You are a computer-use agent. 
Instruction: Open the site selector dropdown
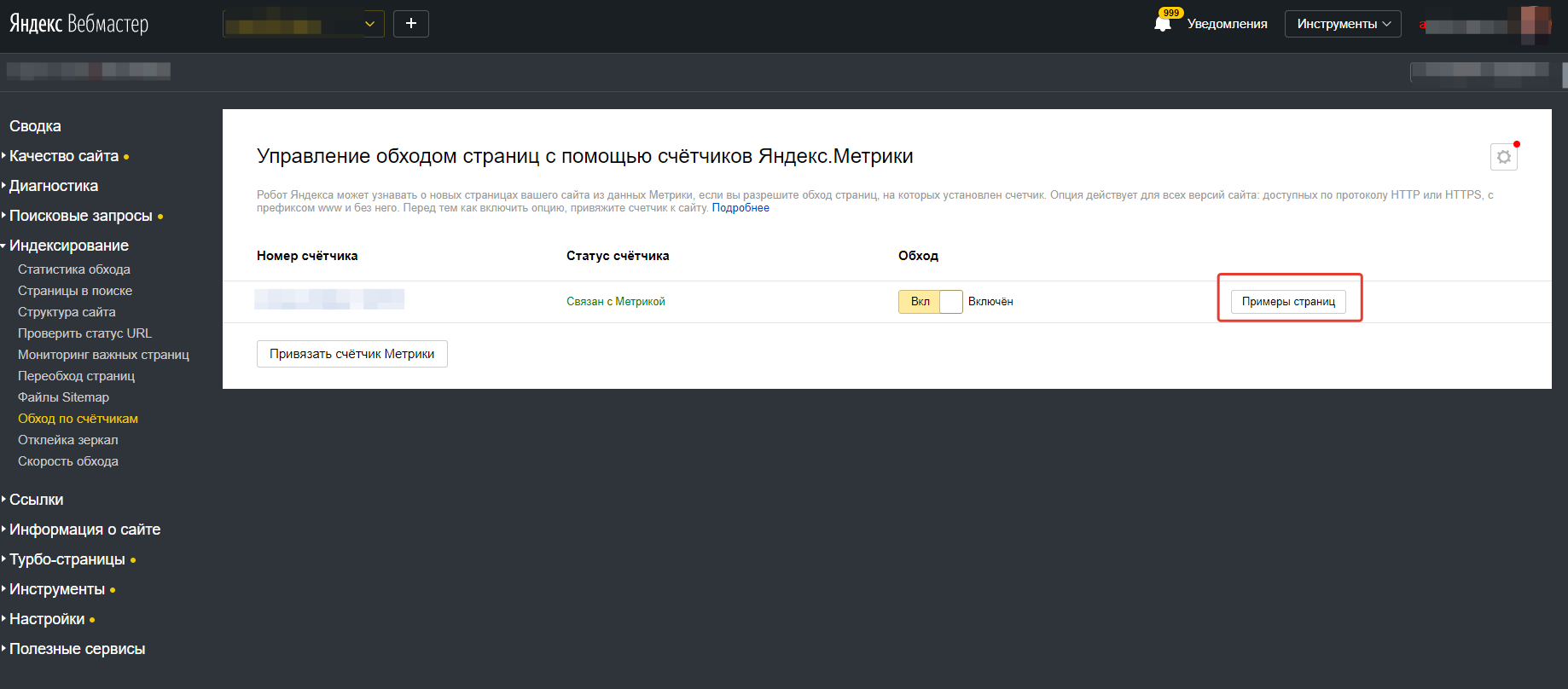click(304, 24)
